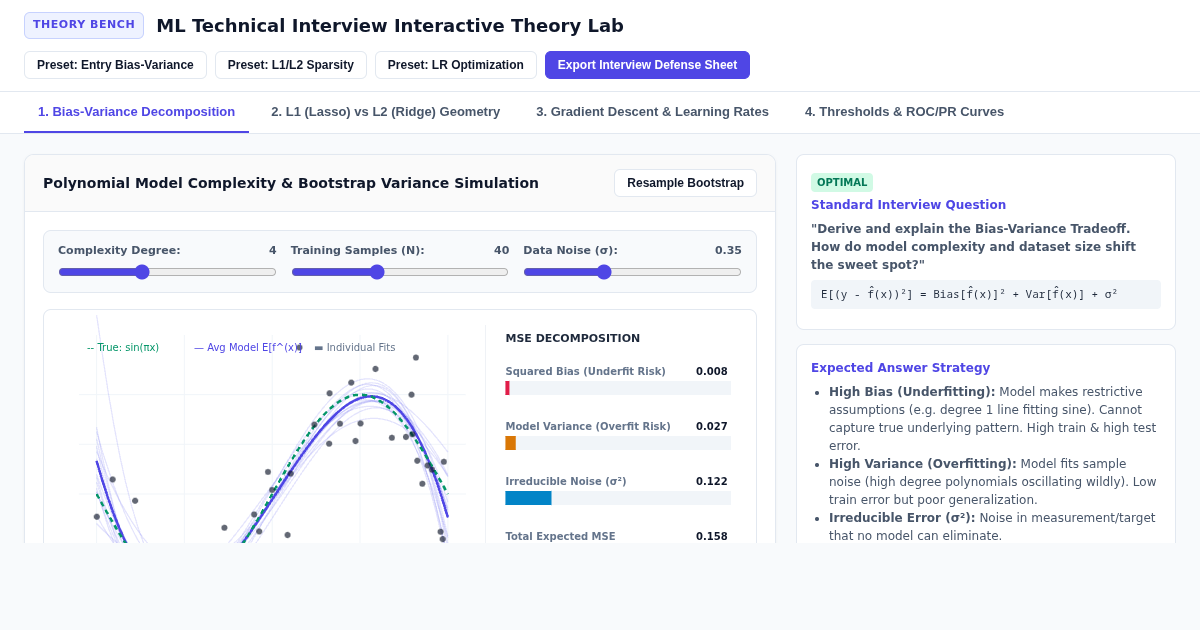Screen dimensions: 1200x630
Task: Select the Individual Fits legend entry
Action: tap(355, 348)
